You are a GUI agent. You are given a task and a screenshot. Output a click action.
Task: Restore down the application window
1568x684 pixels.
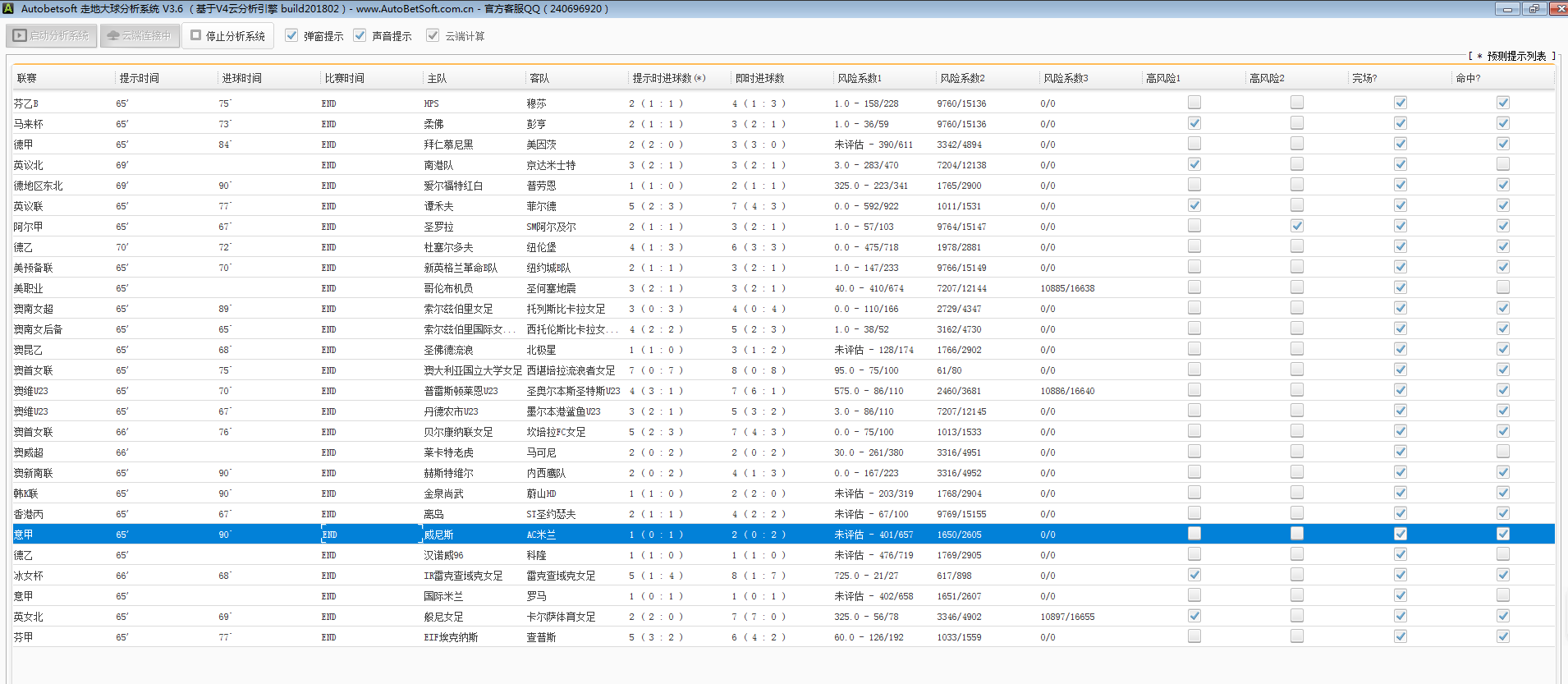click(x=1534, y=8)
